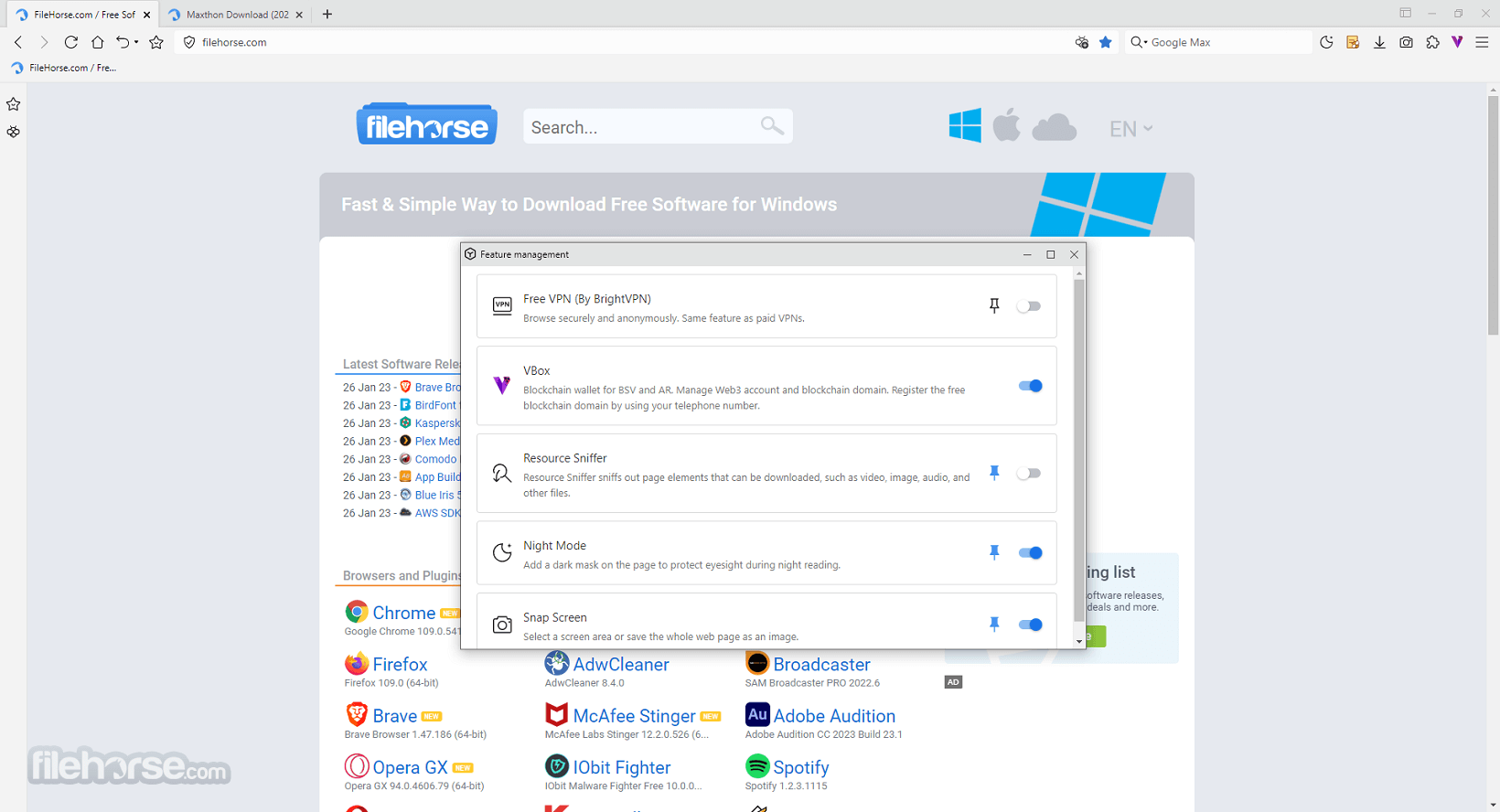Click the favorites star in the toolbar
1500x812 pixels.
156,42
